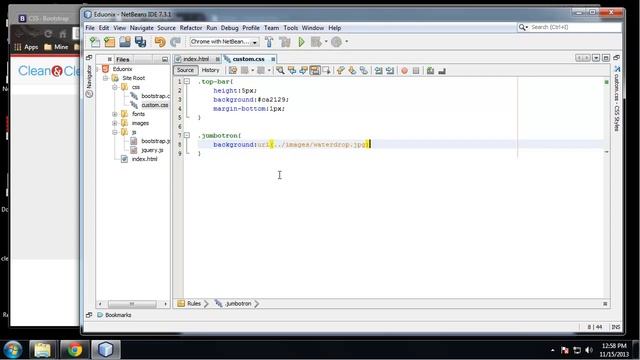Minimize the Files panel
640x360 pixels.
point(164,59)
